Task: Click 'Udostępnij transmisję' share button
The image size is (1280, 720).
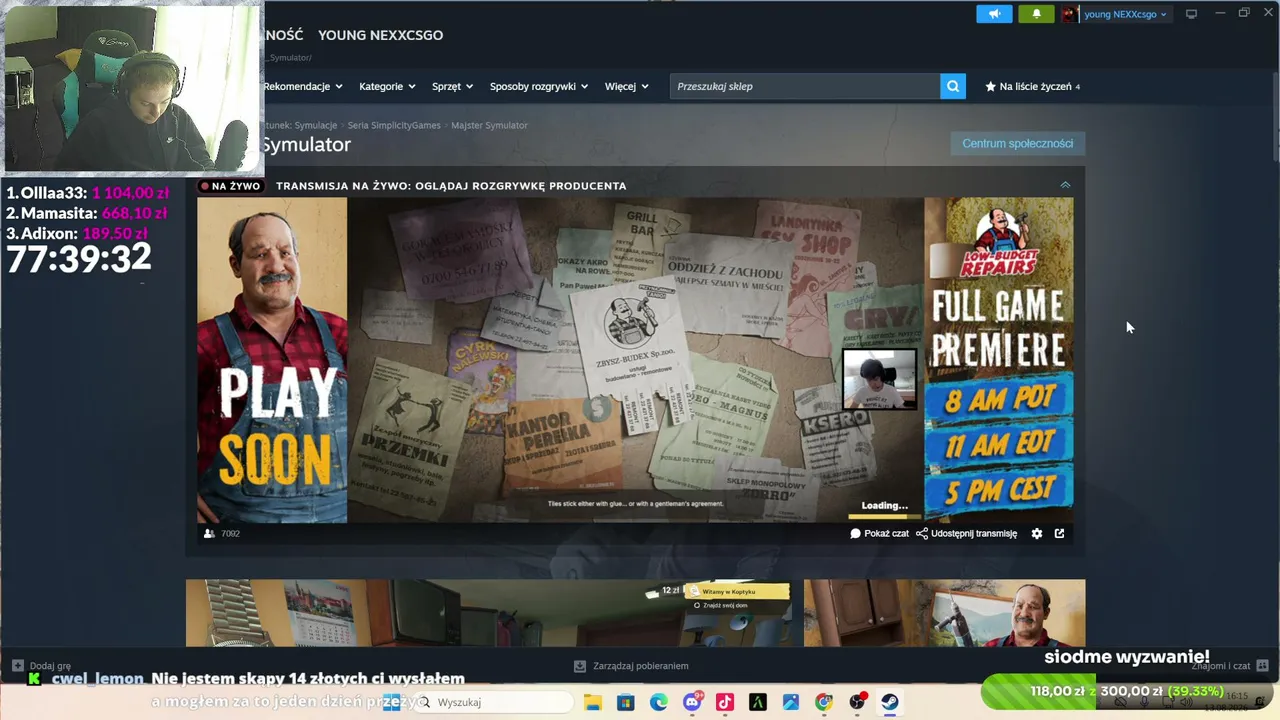Action: tap(966, 533)
